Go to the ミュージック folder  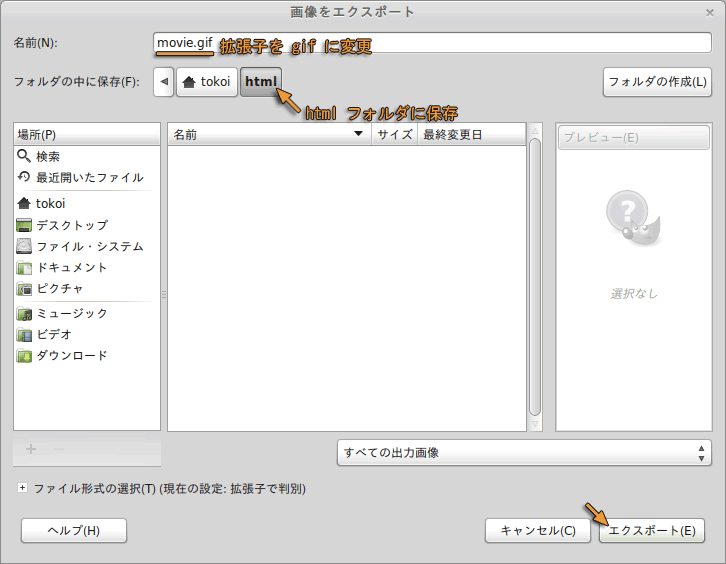[71, 313]
